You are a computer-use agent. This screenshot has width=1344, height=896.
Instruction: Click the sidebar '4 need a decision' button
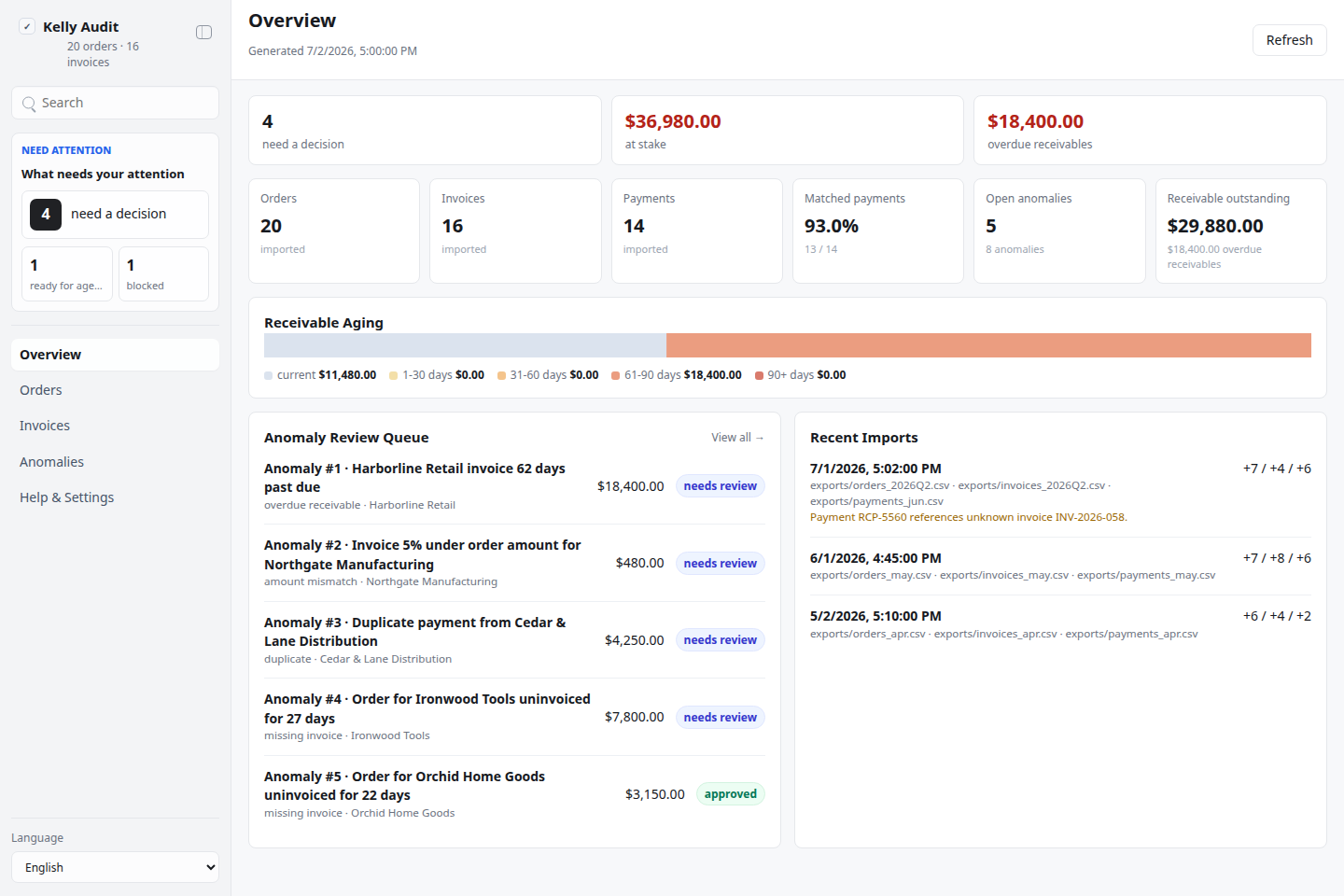coord(115,215)
